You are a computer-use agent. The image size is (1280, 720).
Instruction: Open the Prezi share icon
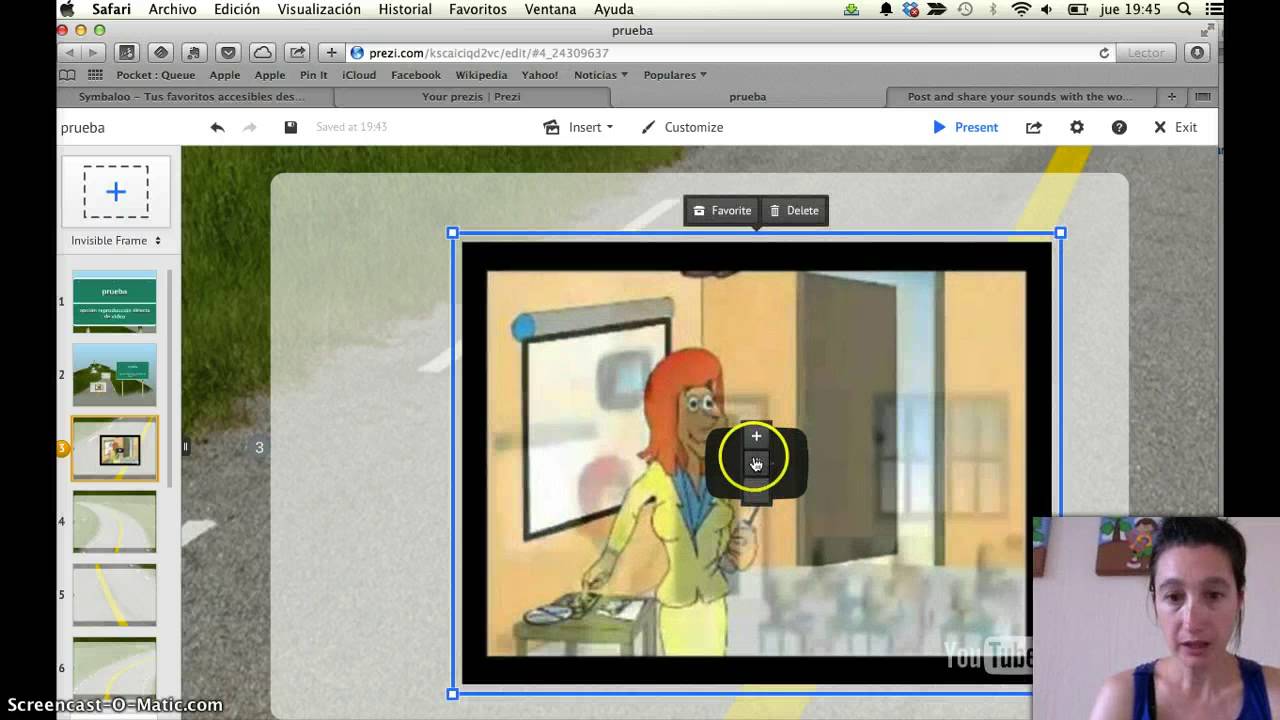pos(1034,127)
